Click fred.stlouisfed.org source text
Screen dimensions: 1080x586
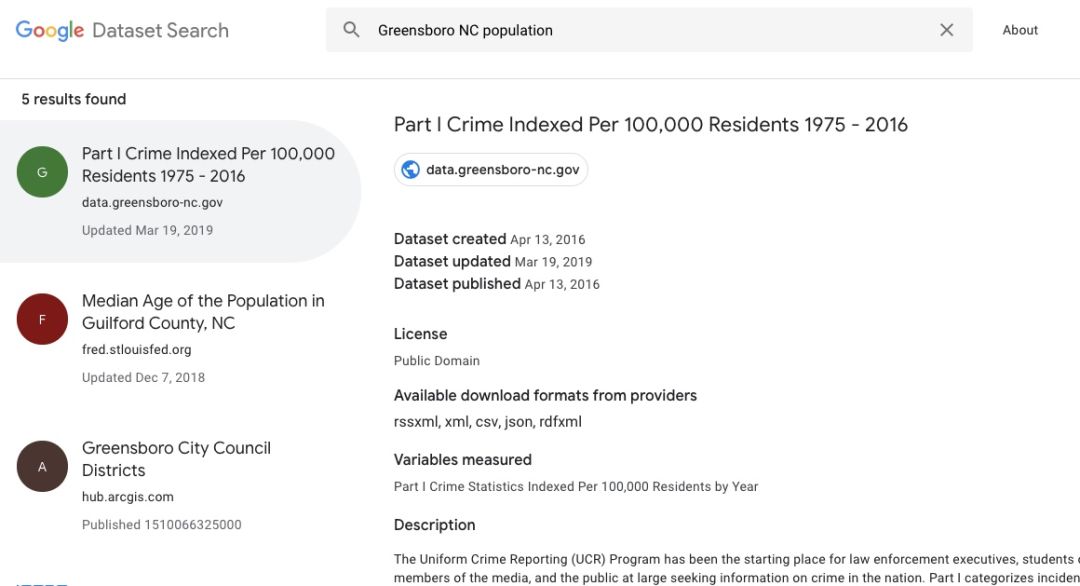tap(136, 350)
